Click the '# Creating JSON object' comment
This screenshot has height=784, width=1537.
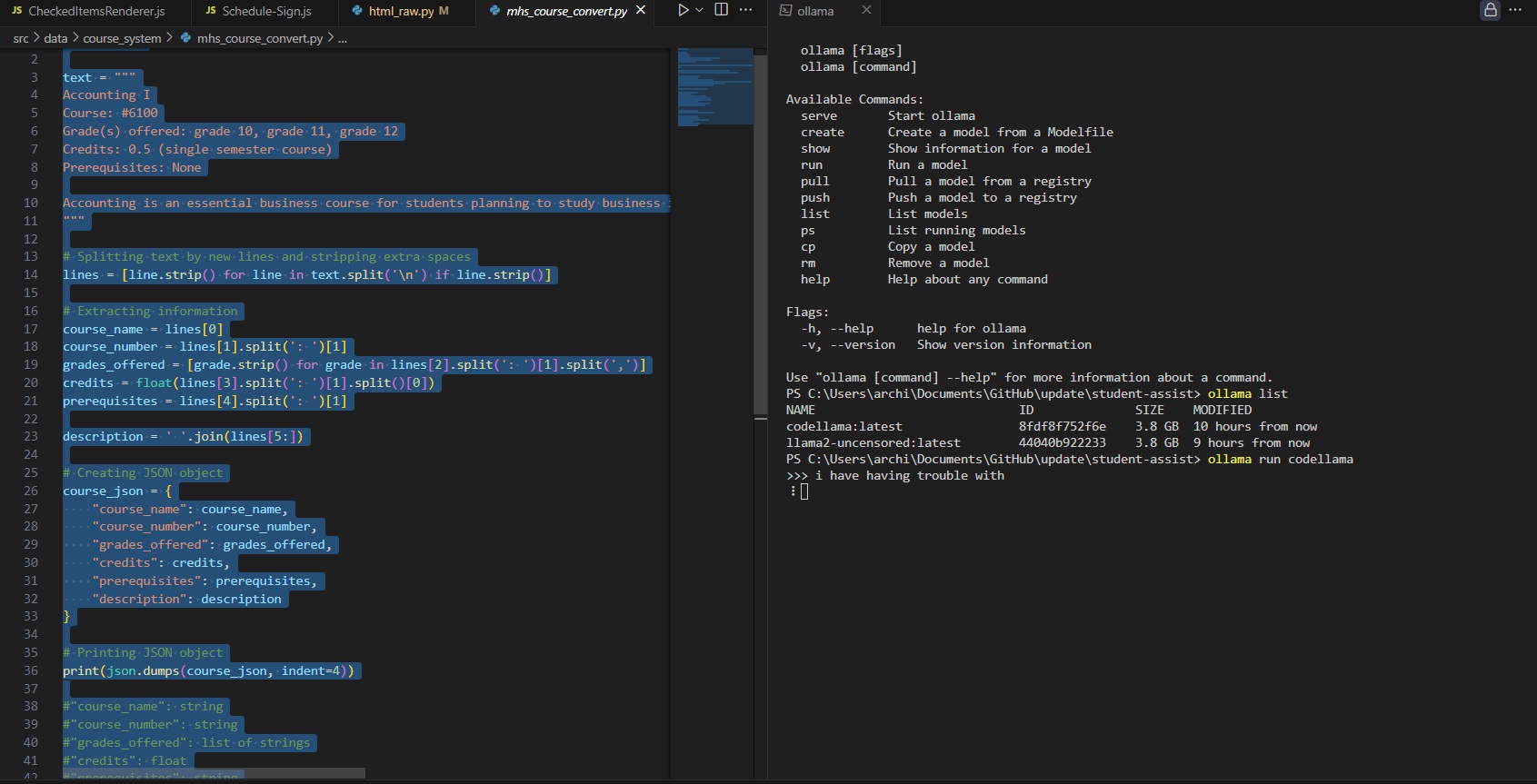click(x=143, y=472)
